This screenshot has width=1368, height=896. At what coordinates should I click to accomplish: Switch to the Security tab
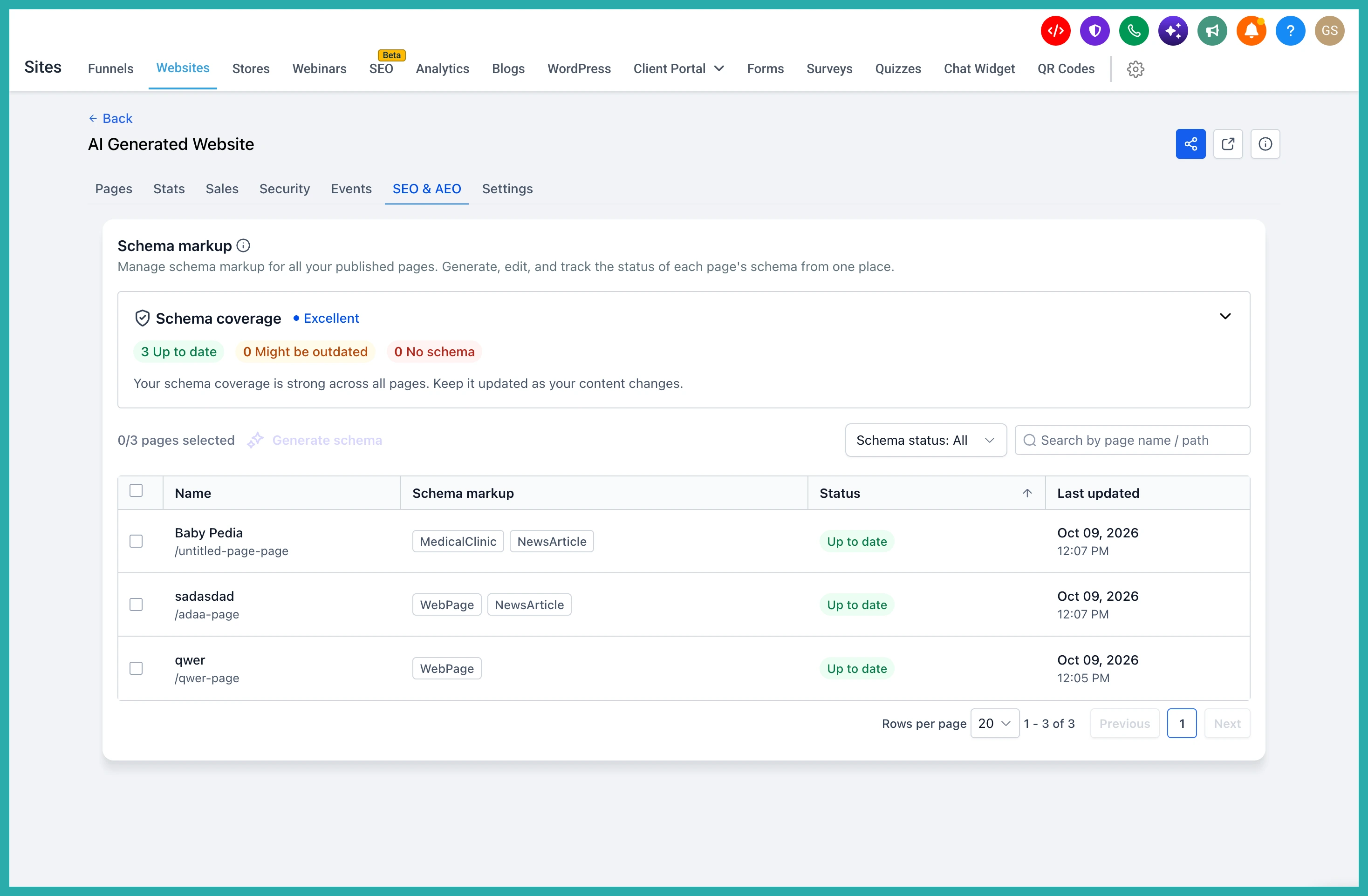pos(285,189)
